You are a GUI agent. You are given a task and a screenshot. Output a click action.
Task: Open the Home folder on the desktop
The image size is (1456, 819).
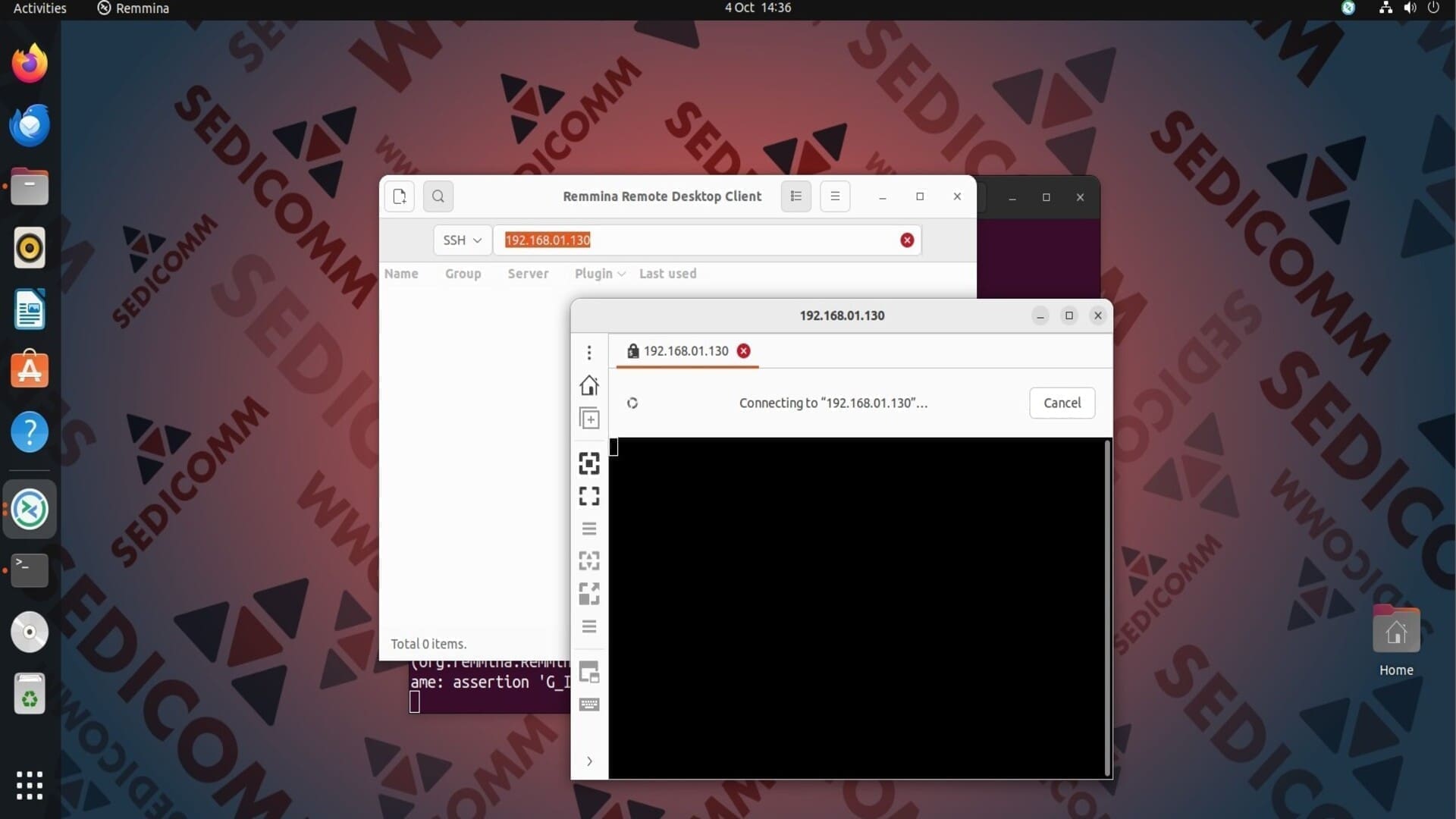click(x=1396, y=641)
